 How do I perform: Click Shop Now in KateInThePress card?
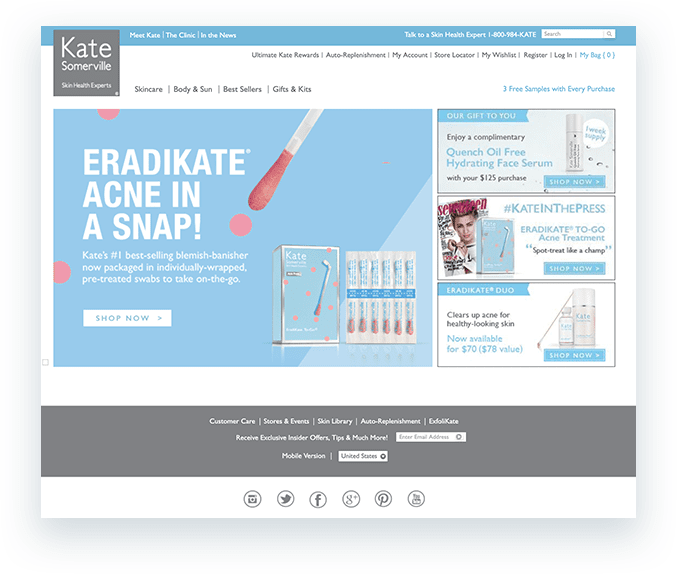(574, 269)
